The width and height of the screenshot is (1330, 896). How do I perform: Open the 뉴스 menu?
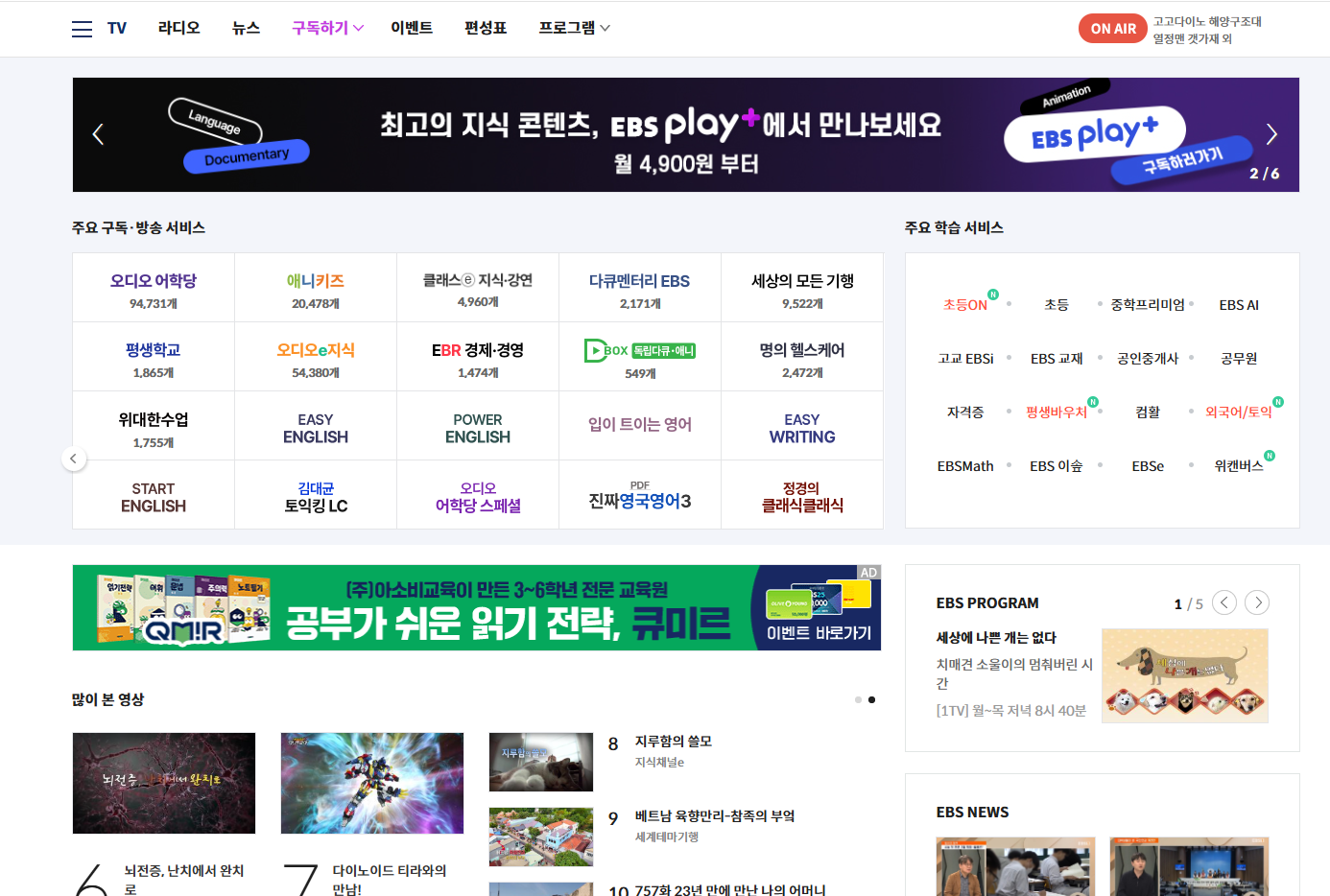pos(247,28)
